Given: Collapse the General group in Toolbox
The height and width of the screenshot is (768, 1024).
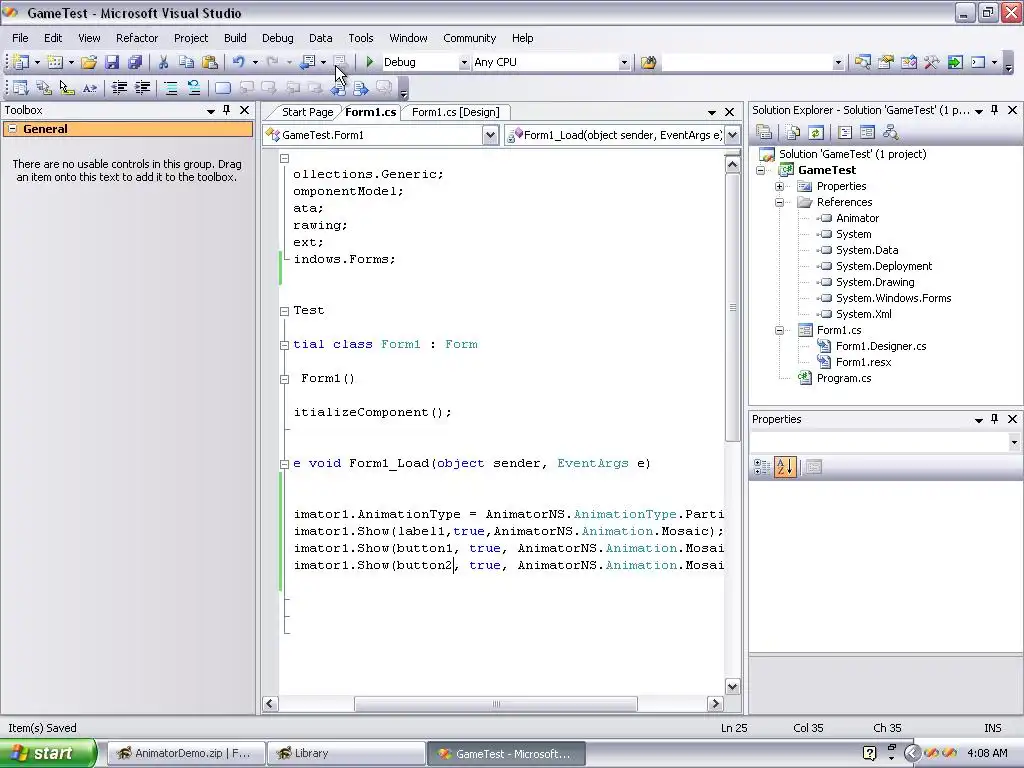Looking at the screenshot, I should click(12, 129).
